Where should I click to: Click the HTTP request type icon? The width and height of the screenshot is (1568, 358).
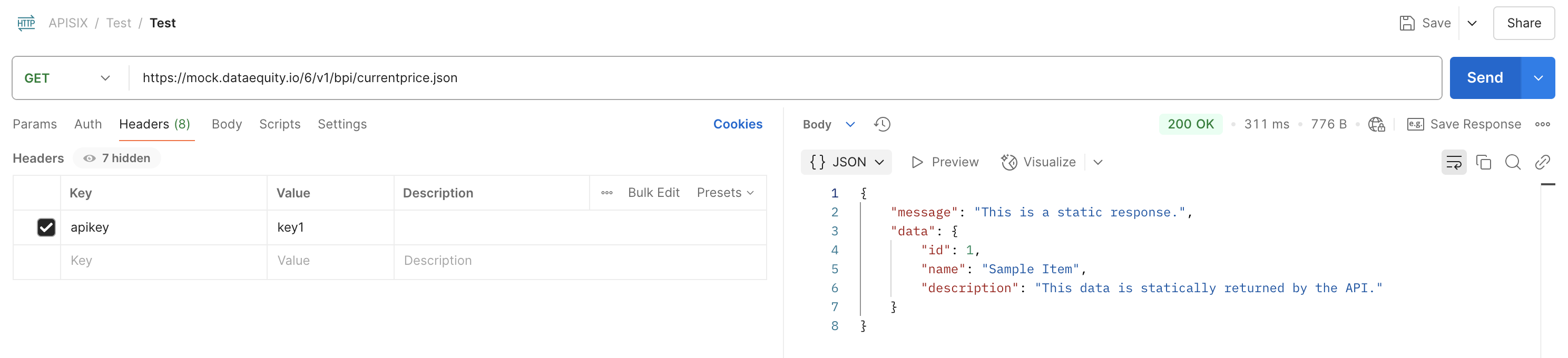[26, 23]
